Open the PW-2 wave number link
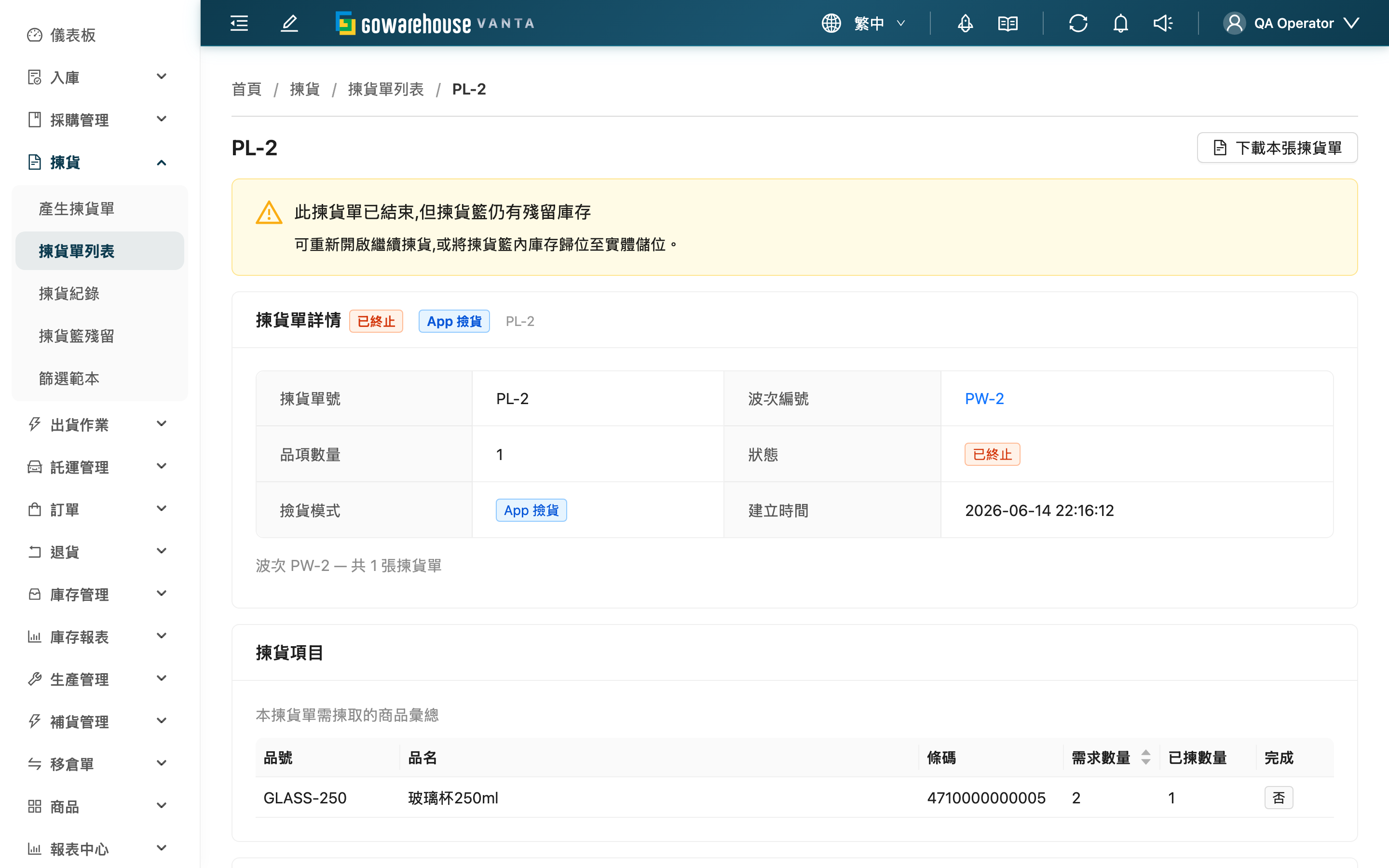This screenshot has width=1389, height=868. point(984,398)
